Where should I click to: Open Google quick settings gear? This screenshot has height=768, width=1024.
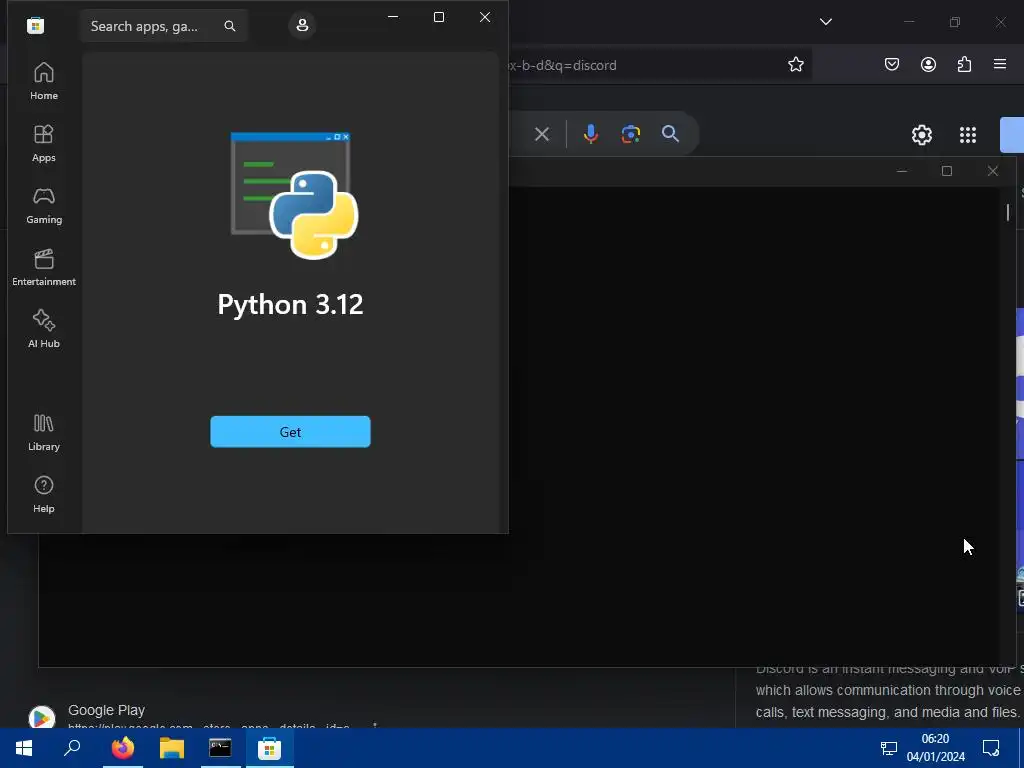921,135
